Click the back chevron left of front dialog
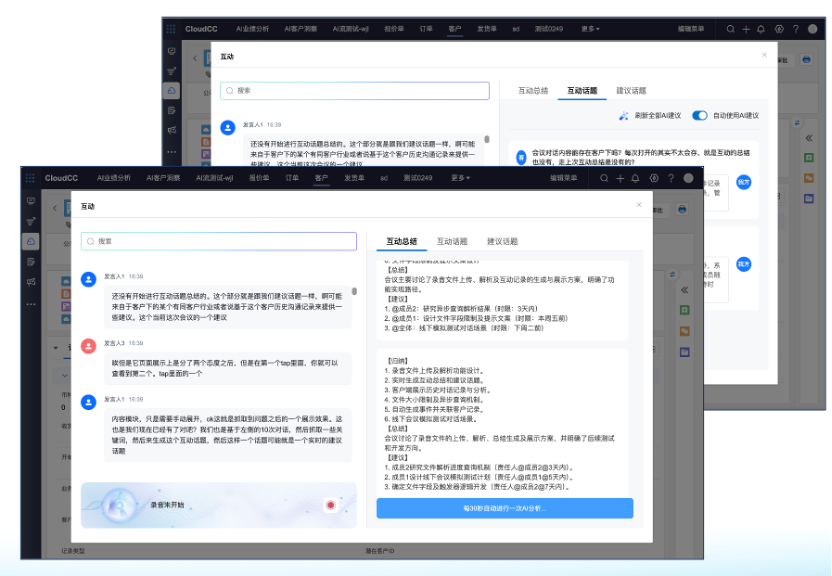The width and height of the screenshot is (832, 576). click(55, 208)
